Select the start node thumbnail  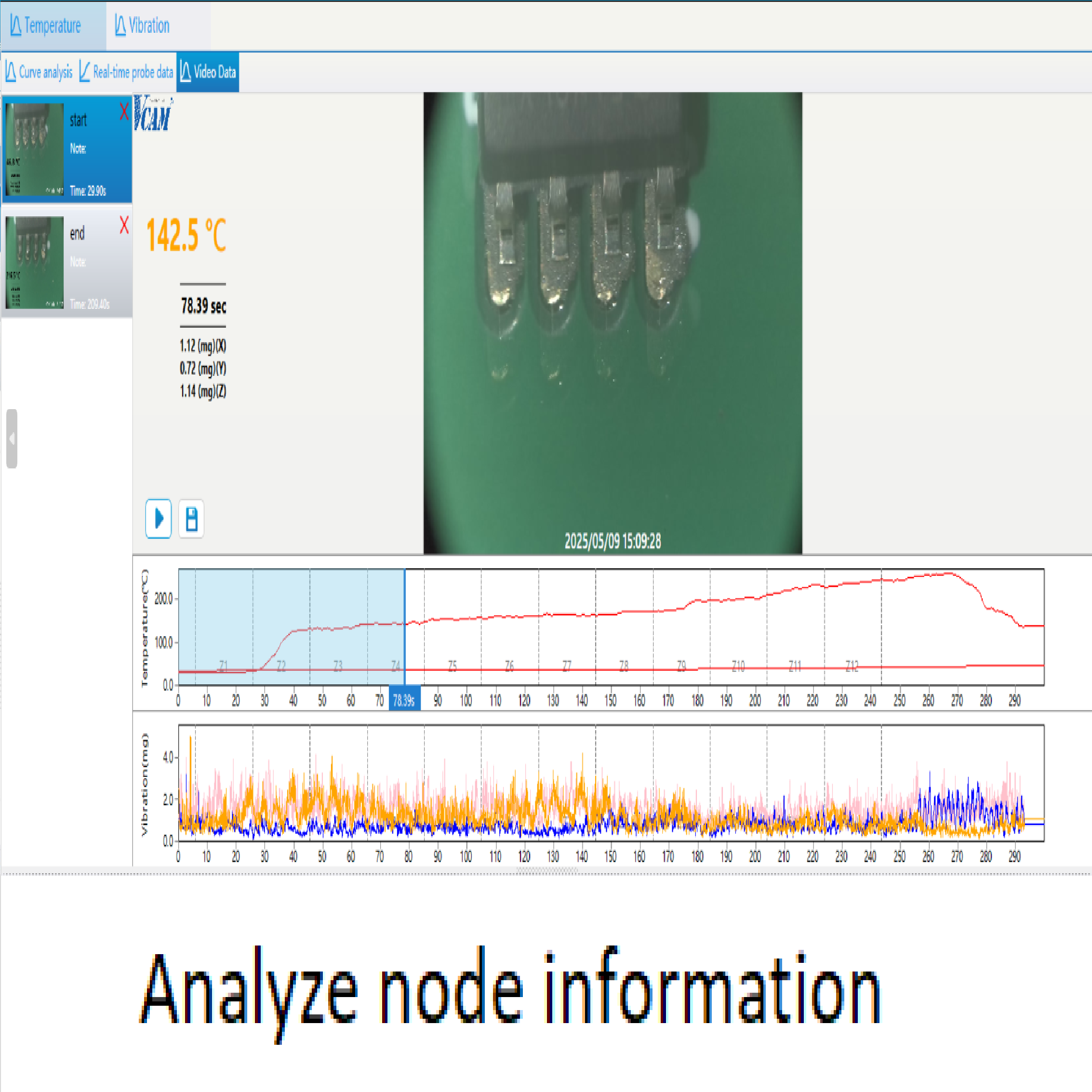coord(35,149)
